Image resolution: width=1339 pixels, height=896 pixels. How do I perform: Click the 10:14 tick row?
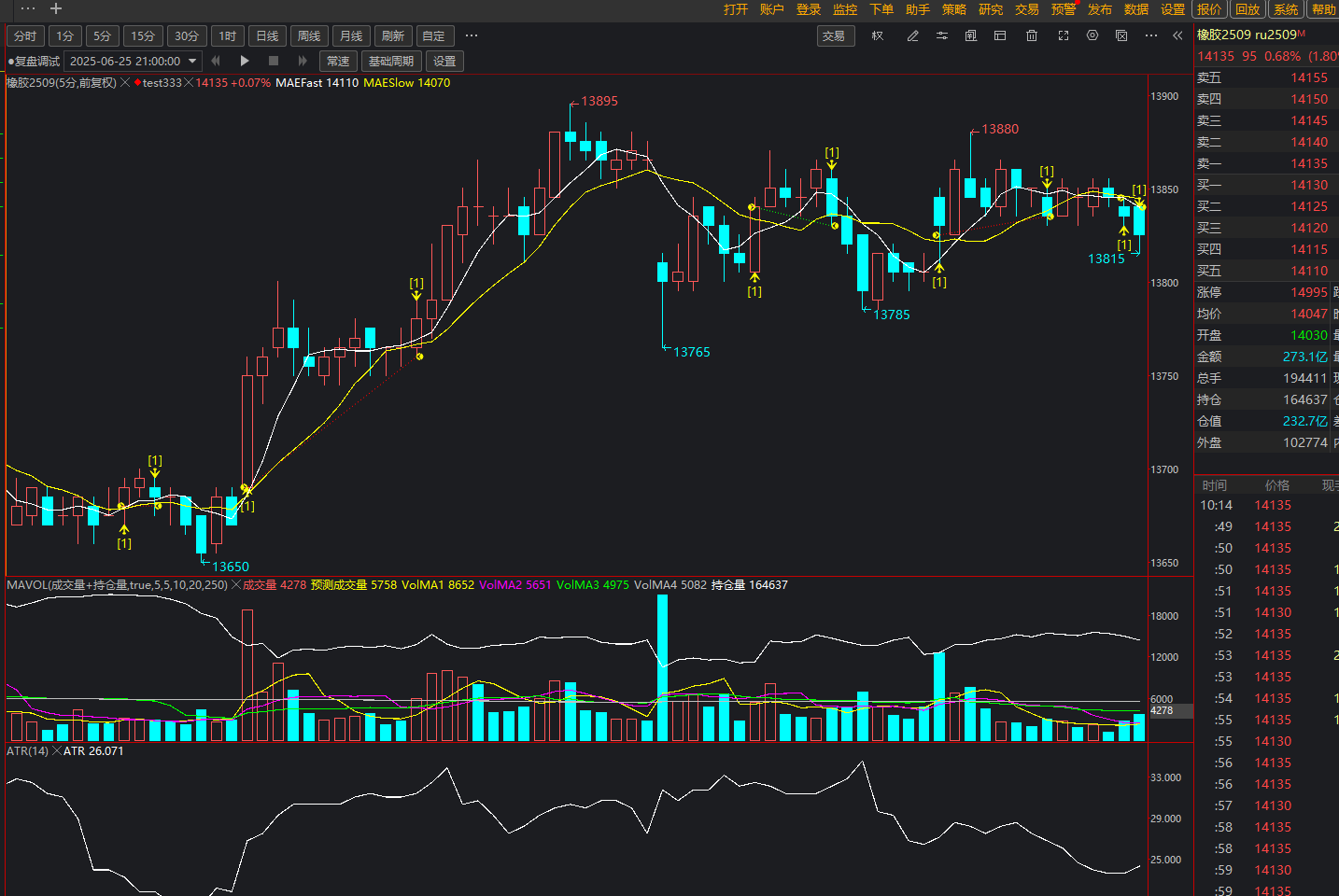1266,505
